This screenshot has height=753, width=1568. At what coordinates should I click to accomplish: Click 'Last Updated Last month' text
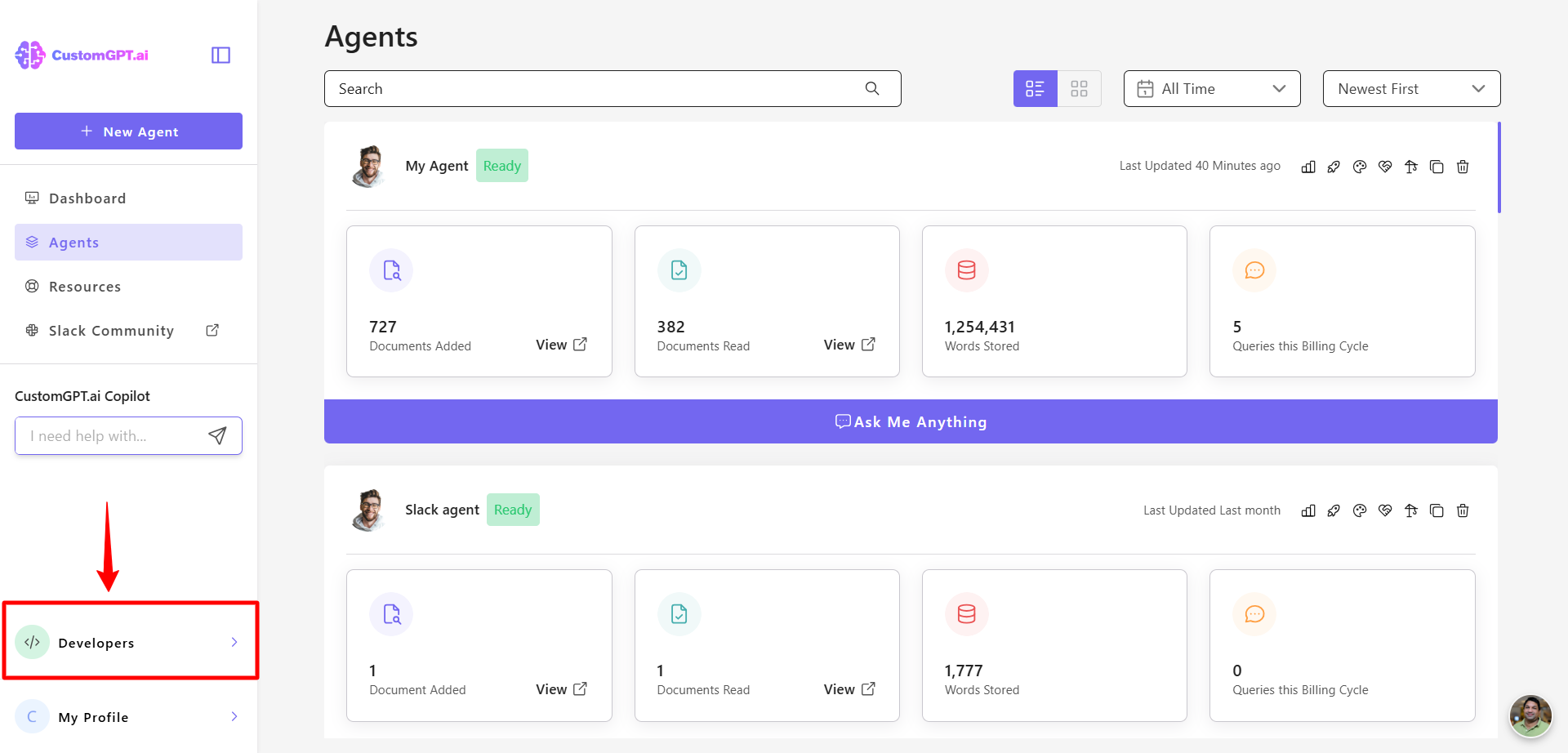pyautogui.click(x=1212, y=510)
